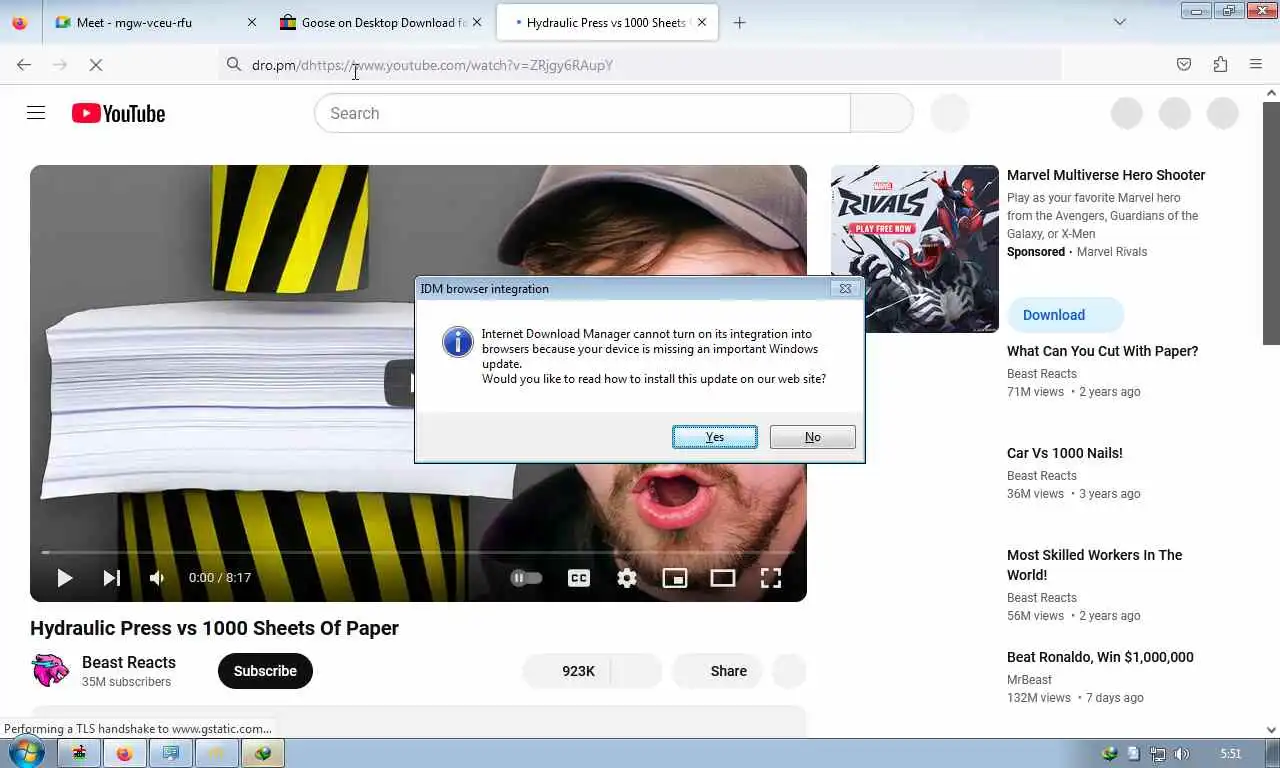Viewport: 1280px width, 768px height.
Task: Open 'Car Vs 1000 Nails!' video
Action: coord(1065,453)
